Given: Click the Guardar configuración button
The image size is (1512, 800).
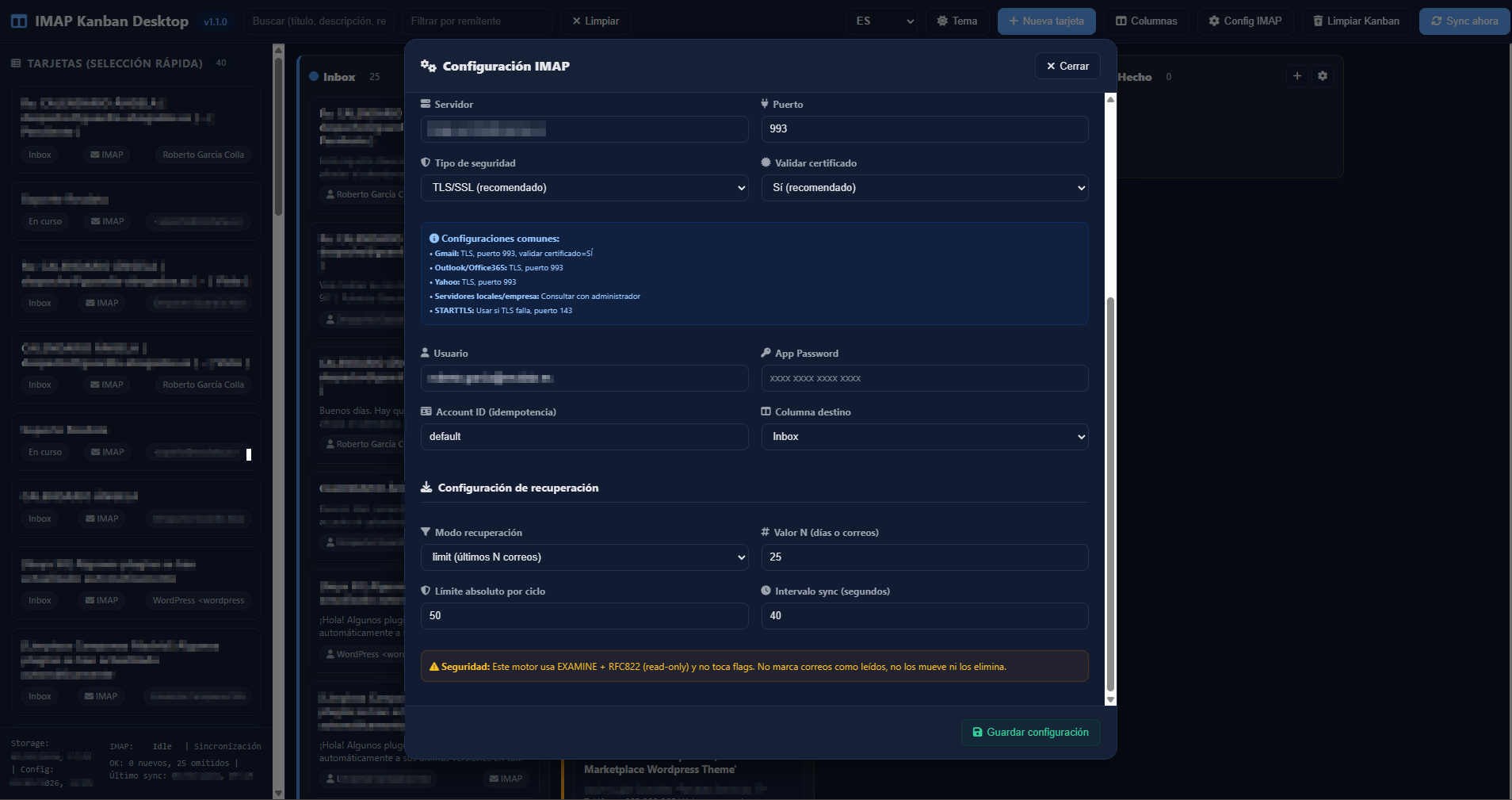Looking at the screenshot, I should pos(1029,732).
